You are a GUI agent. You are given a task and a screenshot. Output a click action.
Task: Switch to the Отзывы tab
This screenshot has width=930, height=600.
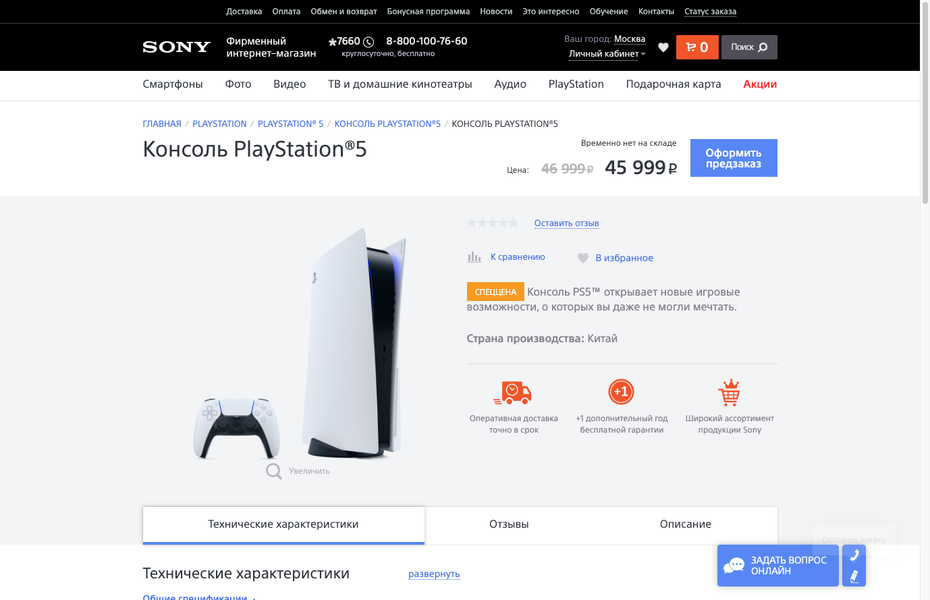[x=509, y=524]
